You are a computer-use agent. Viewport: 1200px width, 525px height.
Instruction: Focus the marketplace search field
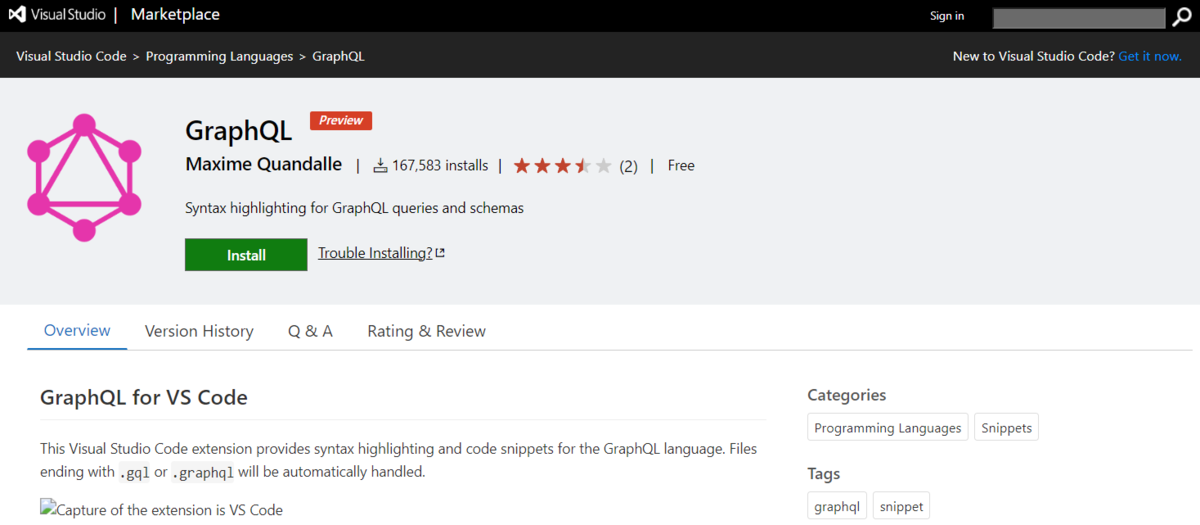[x=1079, y=18]
